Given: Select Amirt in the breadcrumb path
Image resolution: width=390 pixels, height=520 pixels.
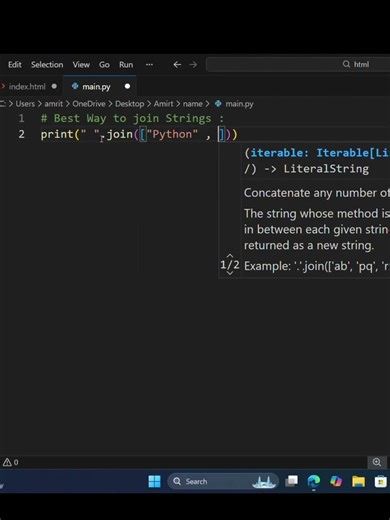Looking at the screenshot, I should point(163,104).
